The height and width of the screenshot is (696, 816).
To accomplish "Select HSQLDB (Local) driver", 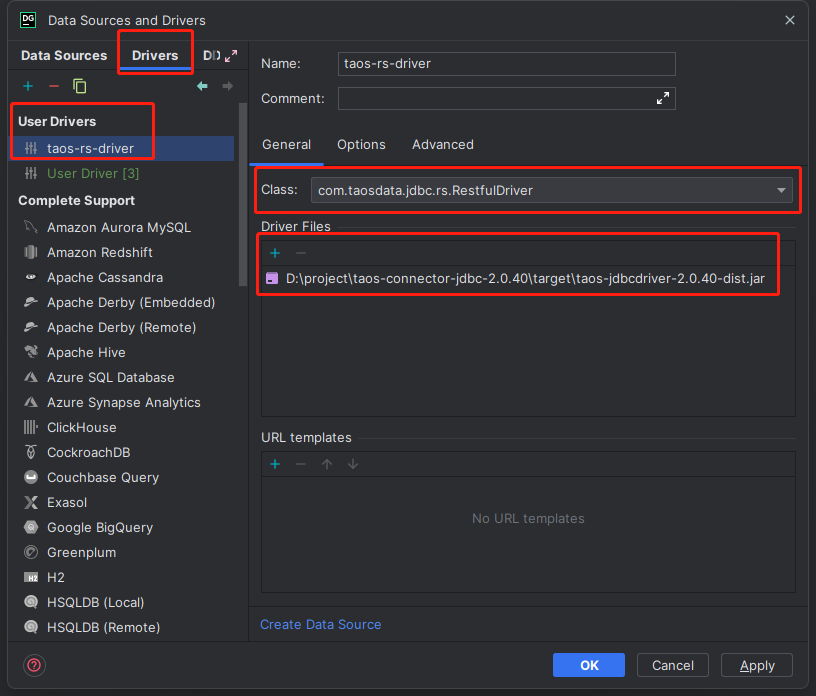I will [x=122, y=602].
